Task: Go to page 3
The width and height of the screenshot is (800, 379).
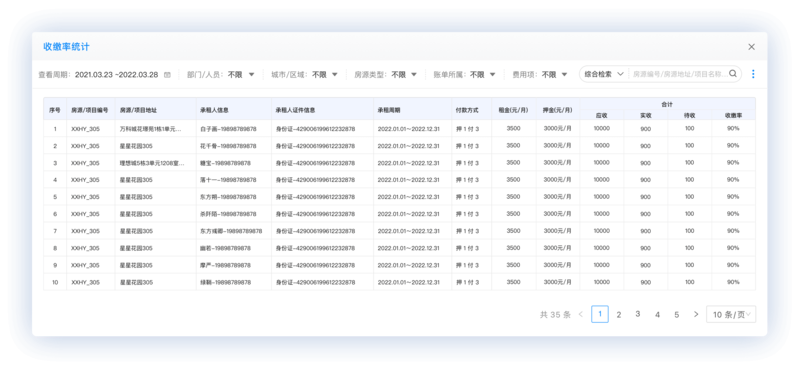Action: [x=638, y=314]
